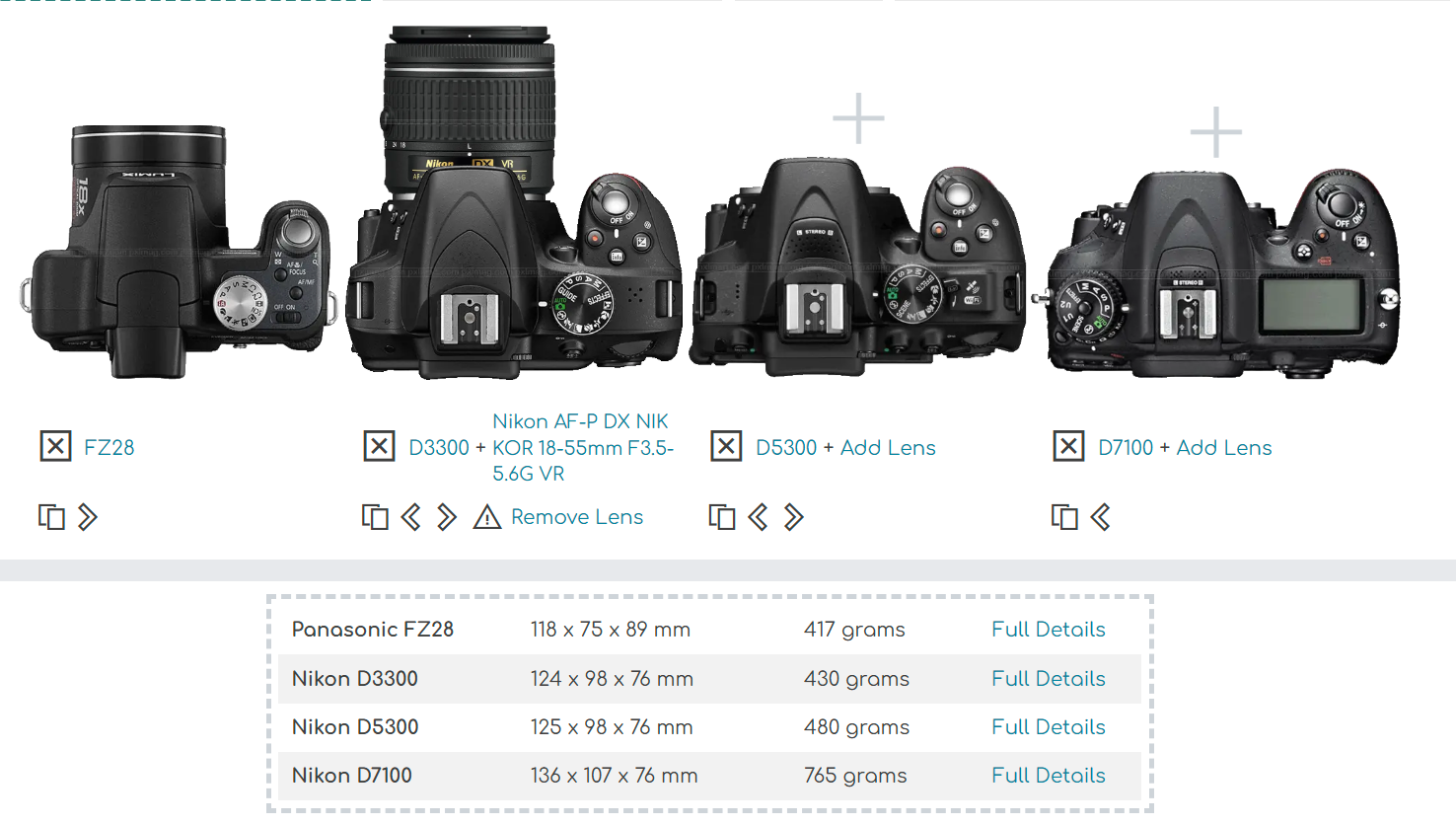Click Add Lens next to D7100

[1224, 448]
